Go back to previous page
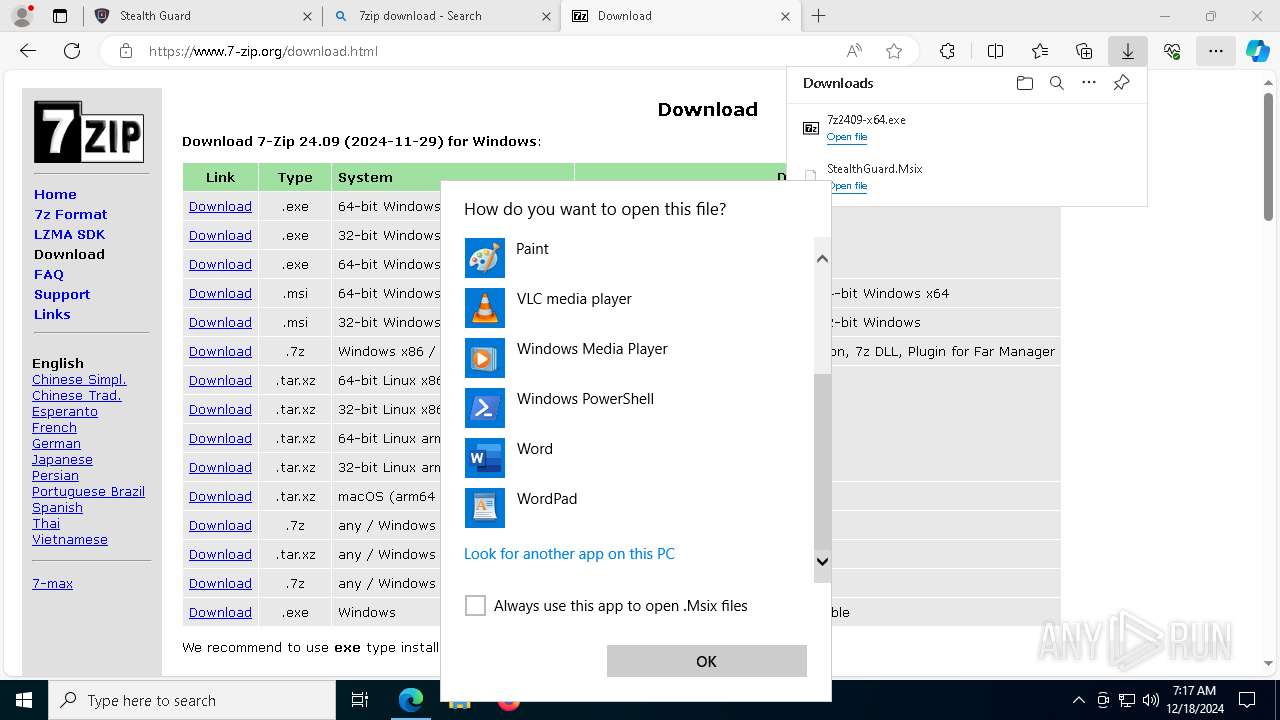 [x=28, y=51]
